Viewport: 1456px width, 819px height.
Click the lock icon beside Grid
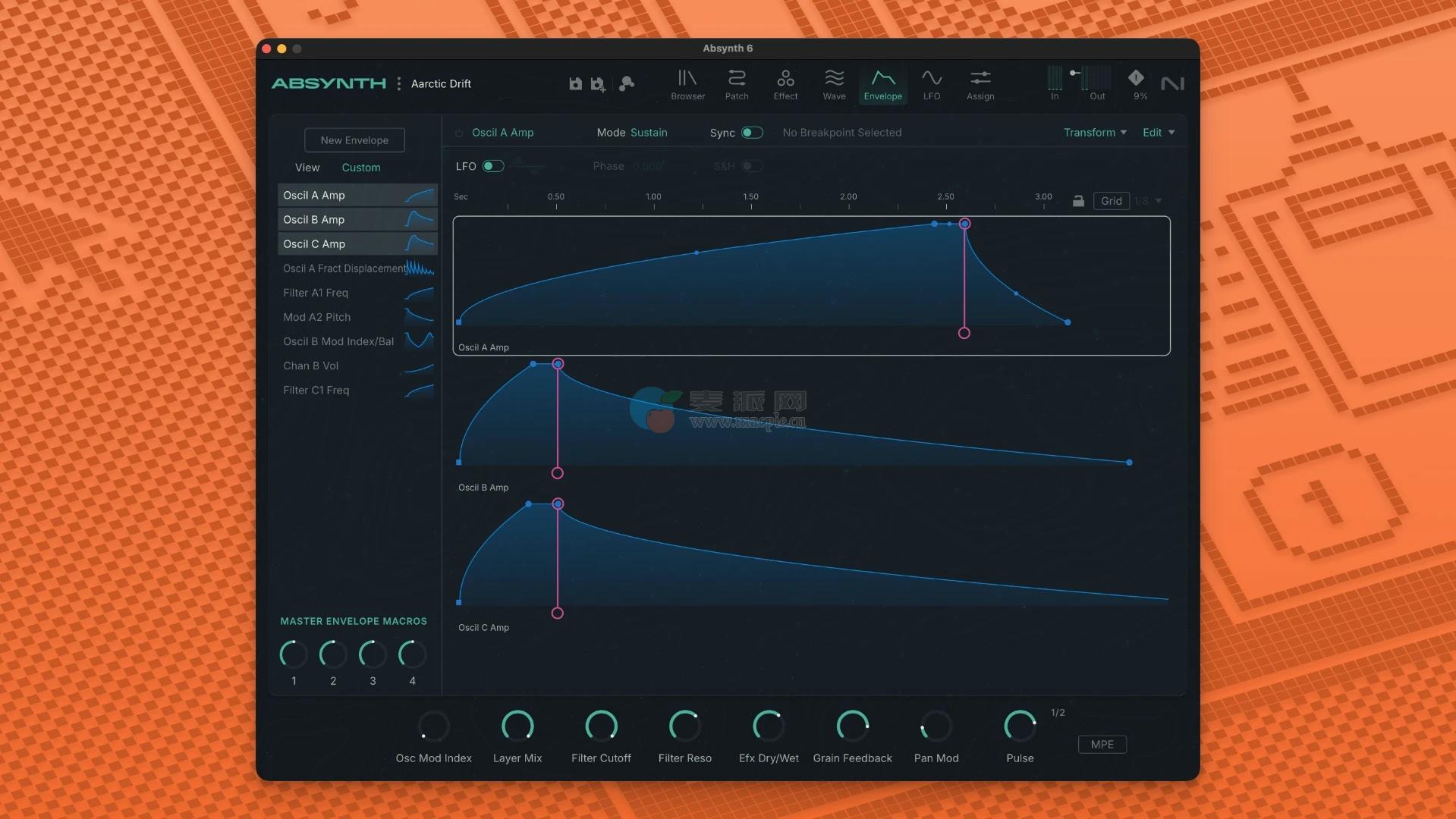click(x=1078, y=201)
